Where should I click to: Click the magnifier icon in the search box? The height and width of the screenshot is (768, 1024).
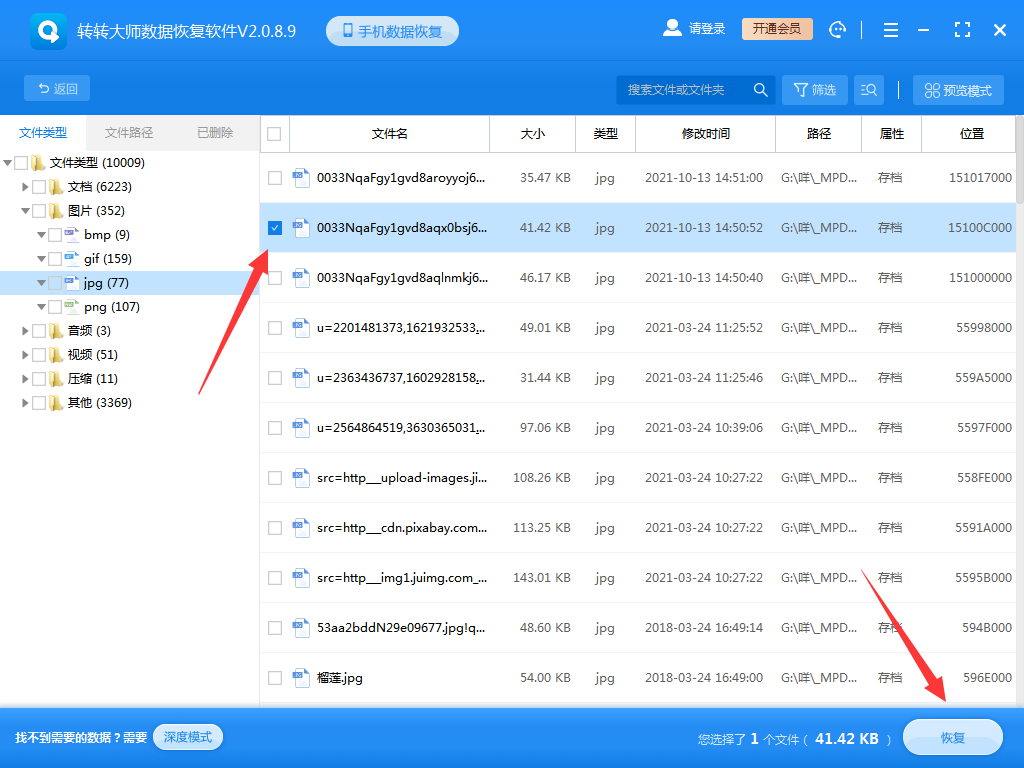tap(760, 89)
